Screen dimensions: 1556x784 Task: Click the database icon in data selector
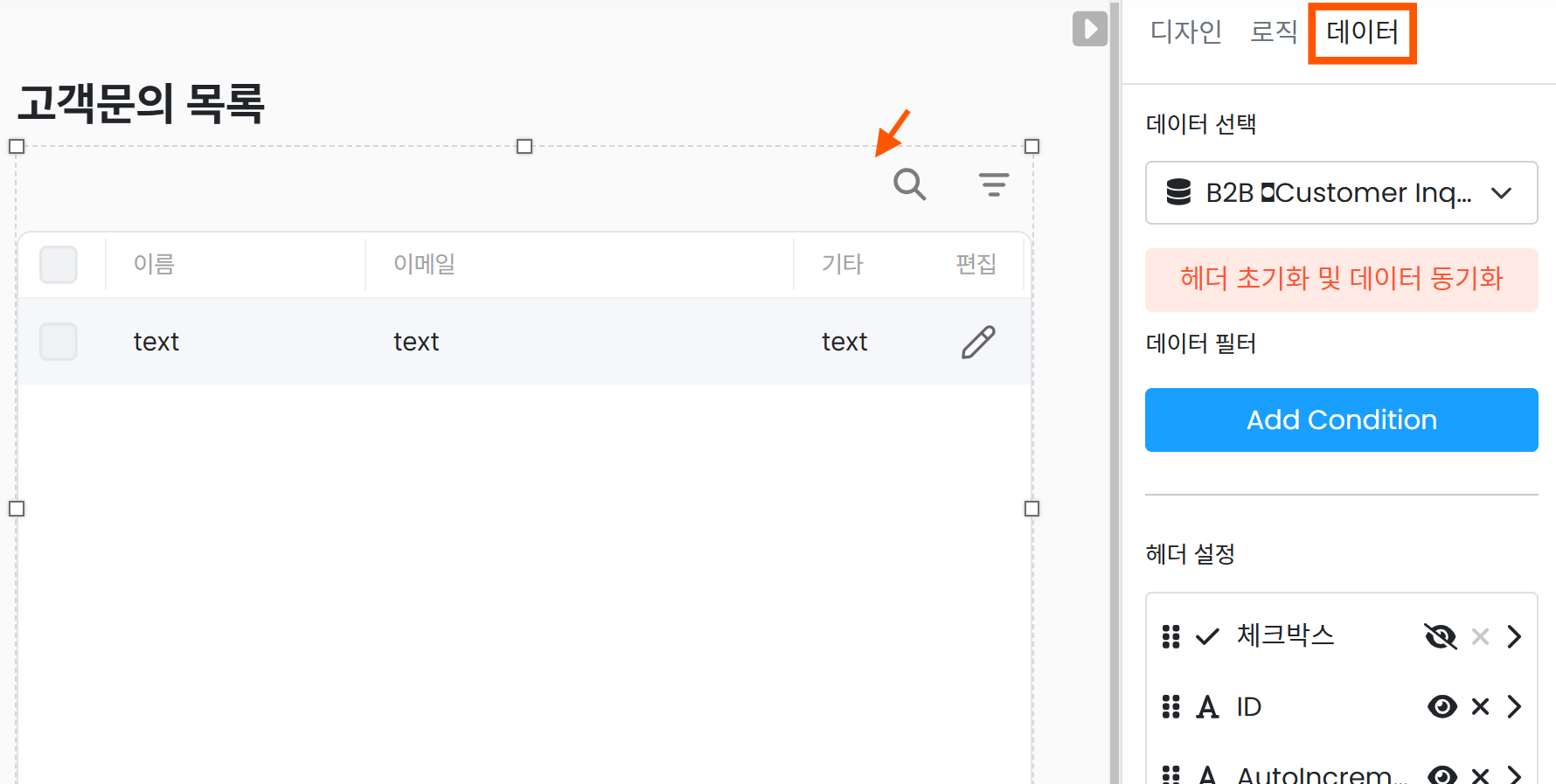[1178, 192]
